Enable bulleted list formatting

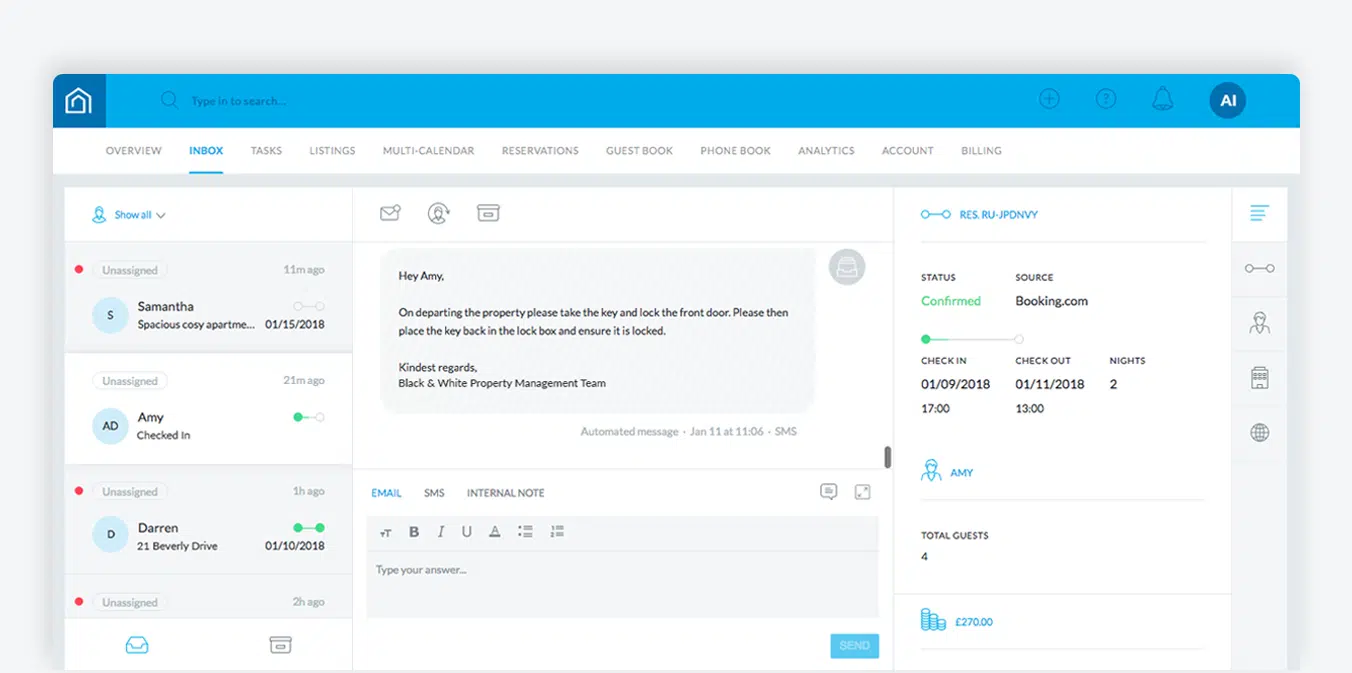coord(525,532)
